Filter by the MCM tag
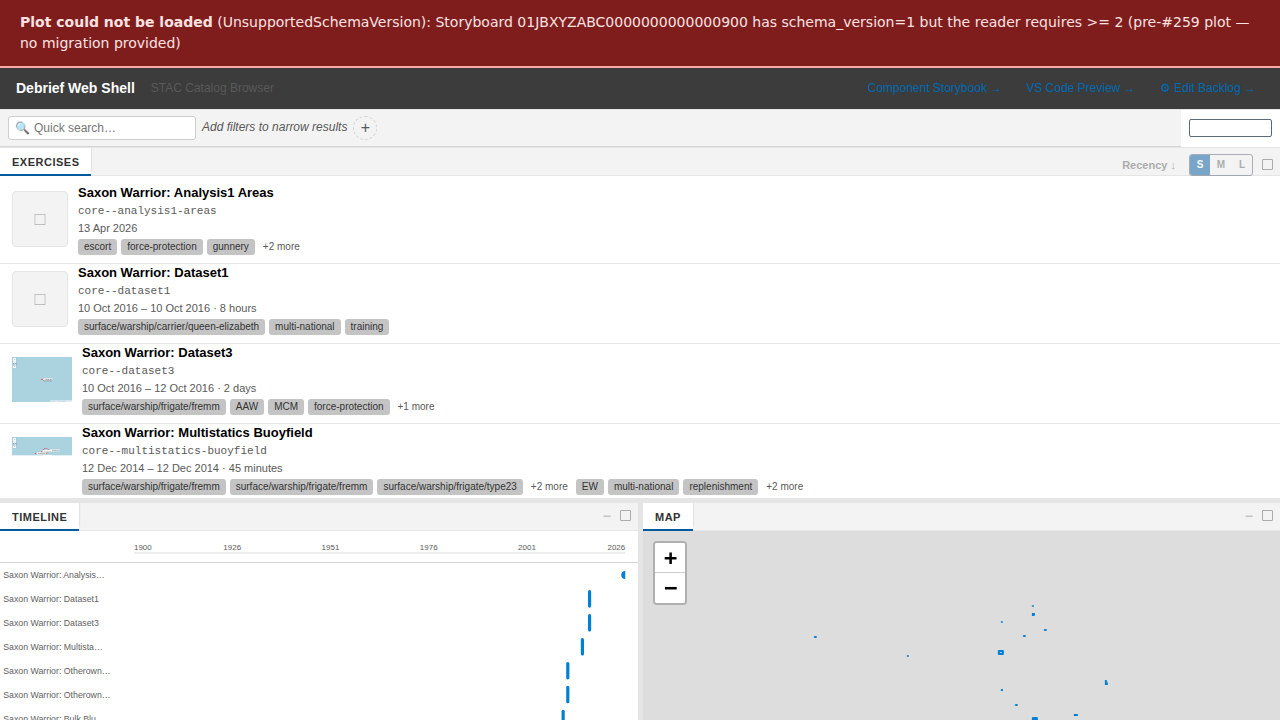The width and height of the screenshot is (1280, 720). pyautogui.click(x=286, y=407)
